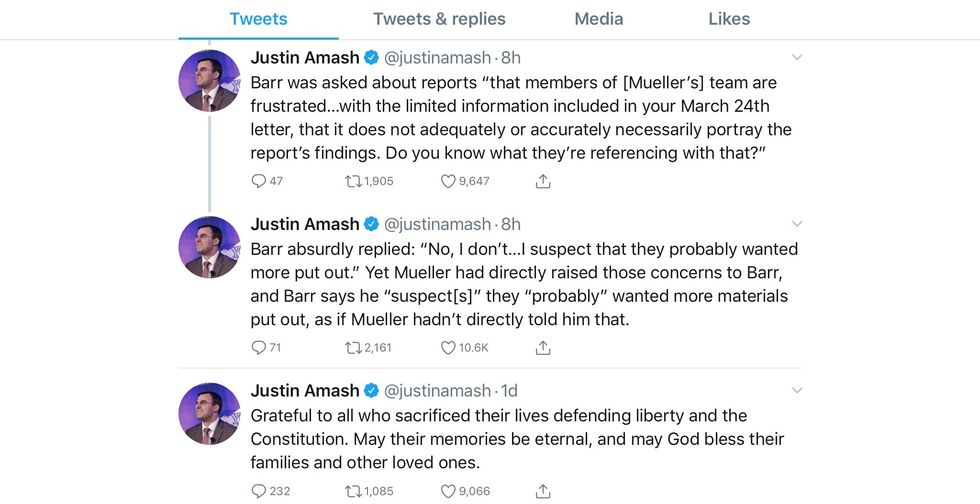Share the 'Barr absurdly replied' tweet
The height and width of the screenshot is (504, 980).
543,348
